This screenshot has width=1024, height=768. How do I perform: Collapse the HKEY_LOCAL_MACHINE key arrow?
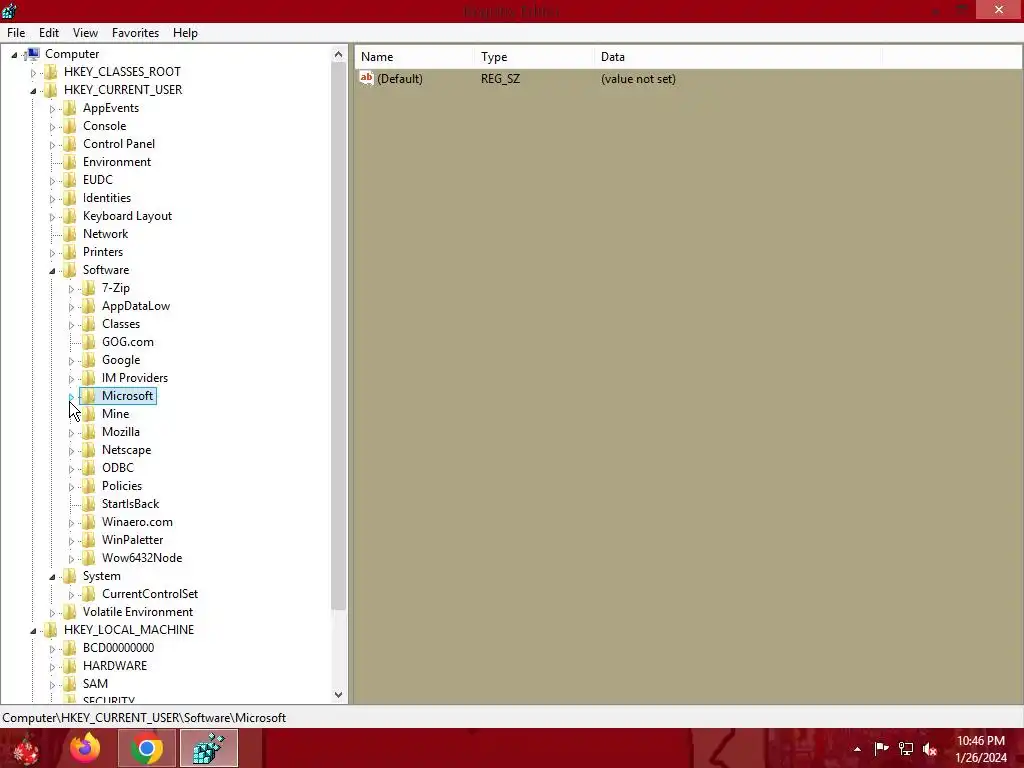pos(33,631)
